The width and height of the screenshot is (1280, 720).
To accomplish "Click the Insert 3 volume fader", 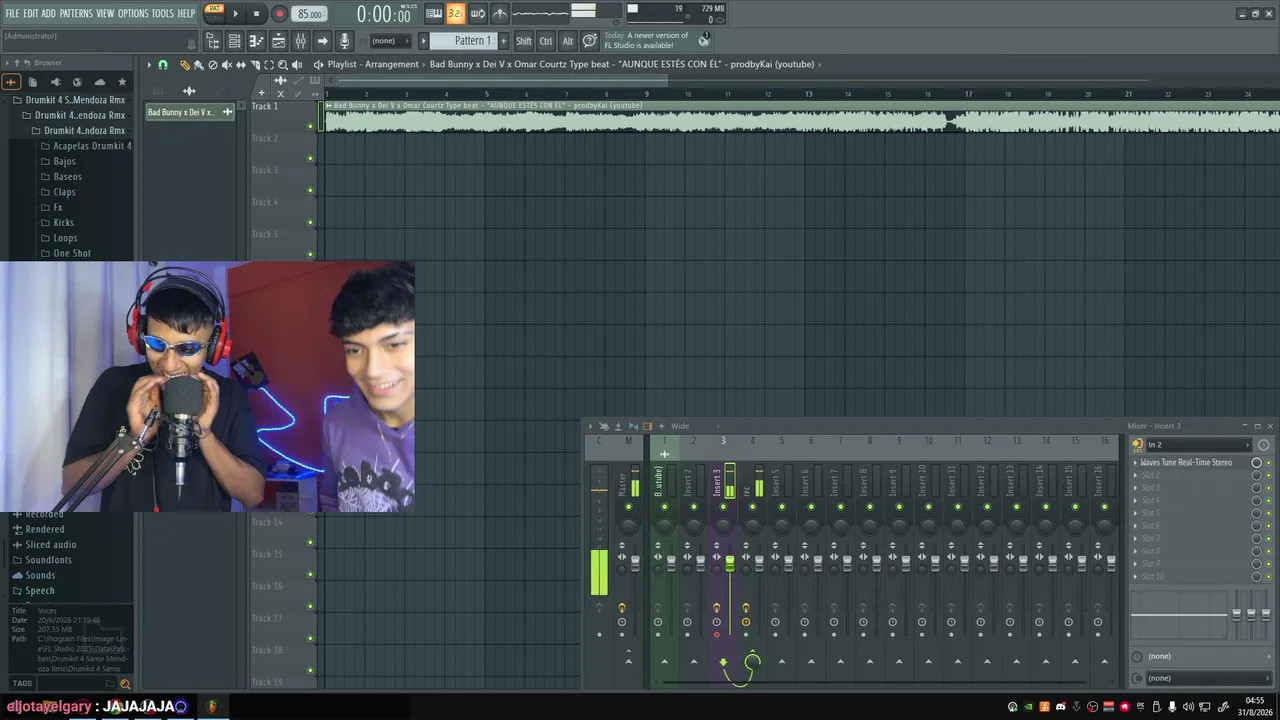I will 730,565.
